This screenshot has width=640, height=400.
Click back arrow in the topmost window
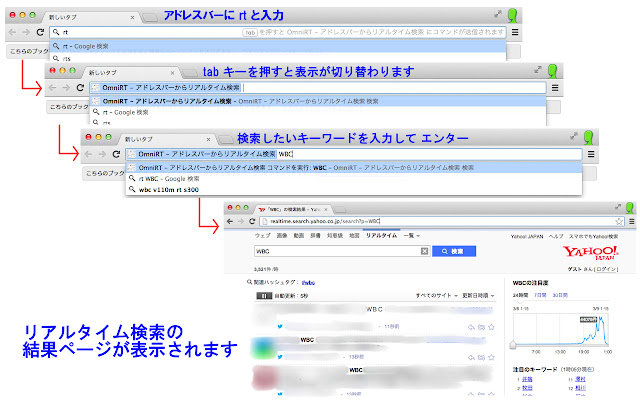tap(12, 32)
